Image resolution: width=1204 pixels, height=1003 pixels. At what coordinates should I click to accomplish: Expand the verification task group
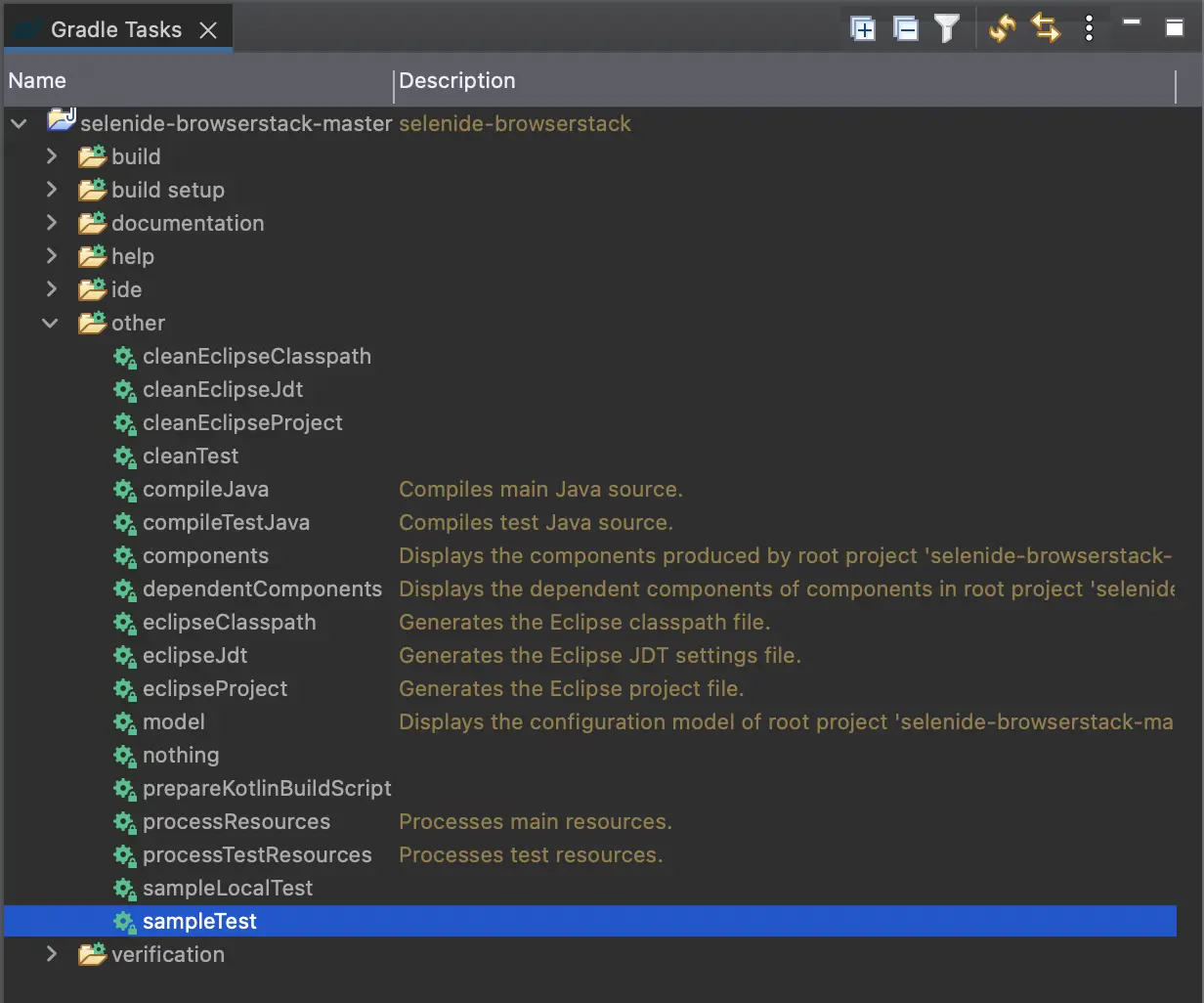[52, 954]
